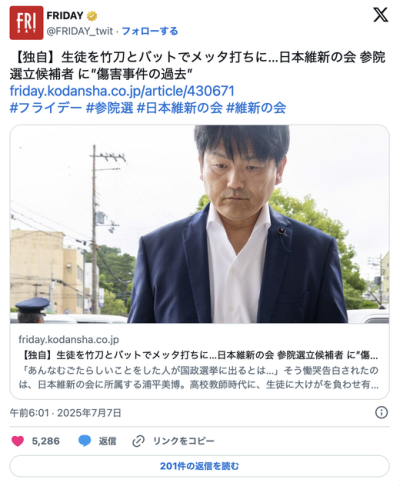Open the @FRIDAY_twit handle
Viewport: 400px width, 486px height.
[80, 31]
